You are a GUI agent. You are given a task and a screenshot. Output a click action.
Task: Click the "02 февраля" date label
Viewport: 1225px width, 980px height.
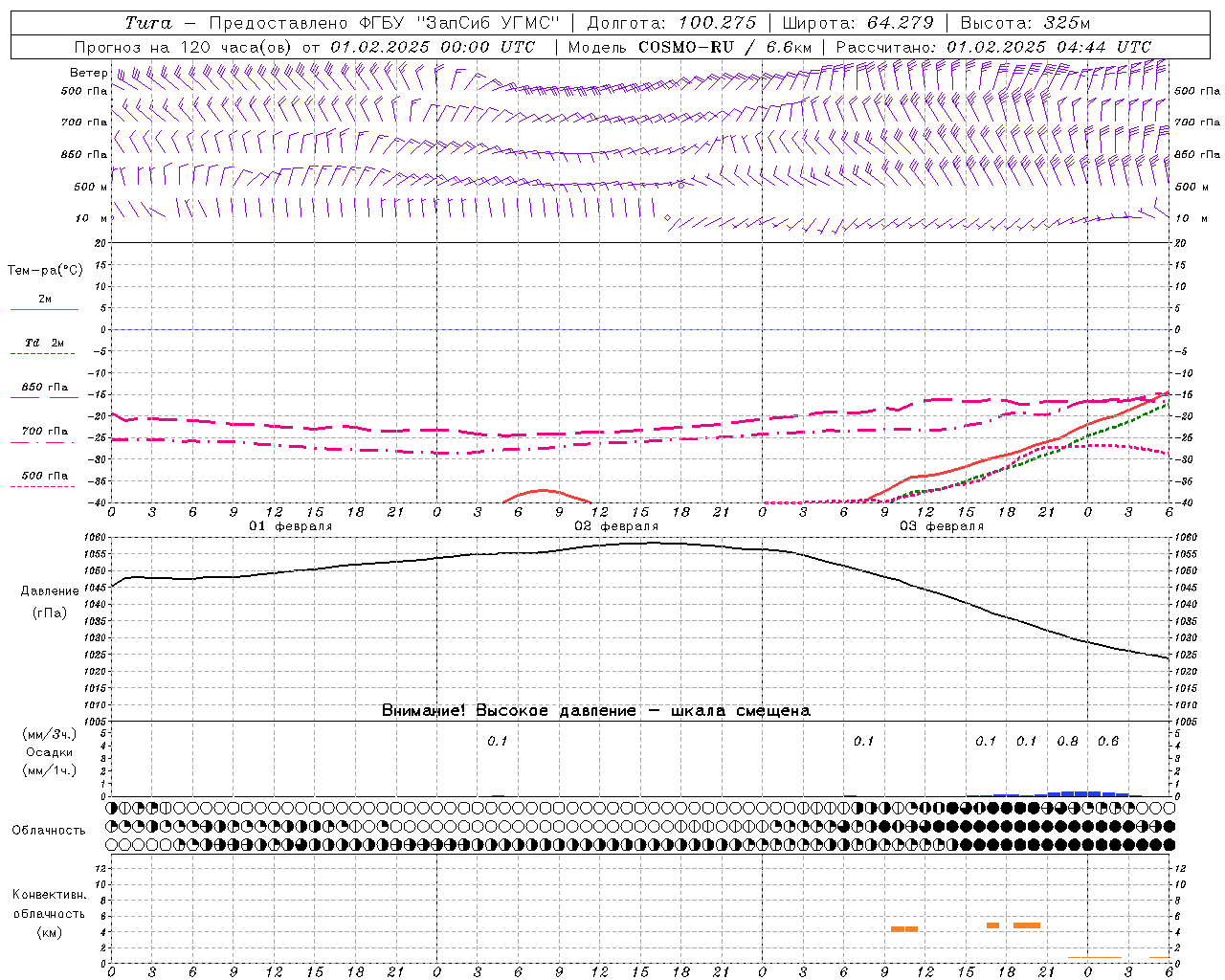[616, 526]
